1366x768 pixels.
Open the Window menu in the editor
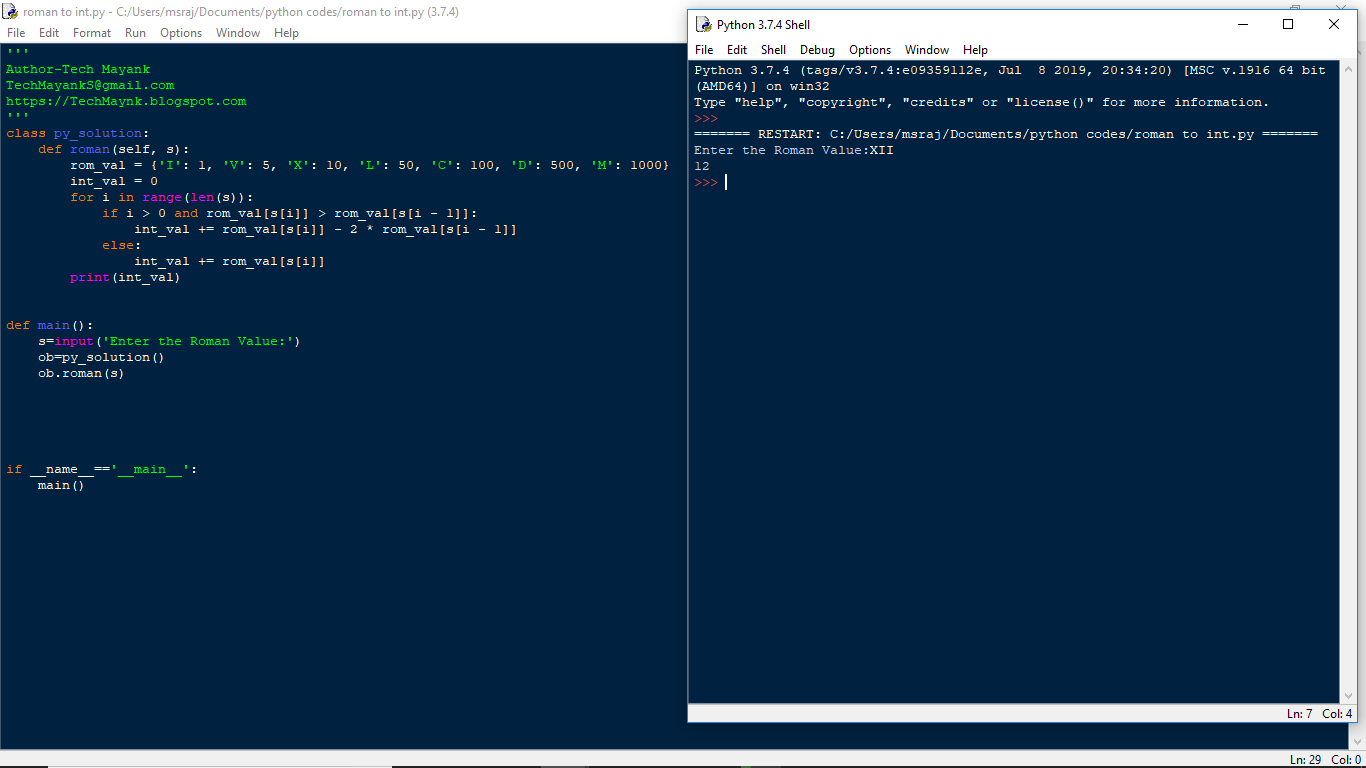[x=238, y=33]
